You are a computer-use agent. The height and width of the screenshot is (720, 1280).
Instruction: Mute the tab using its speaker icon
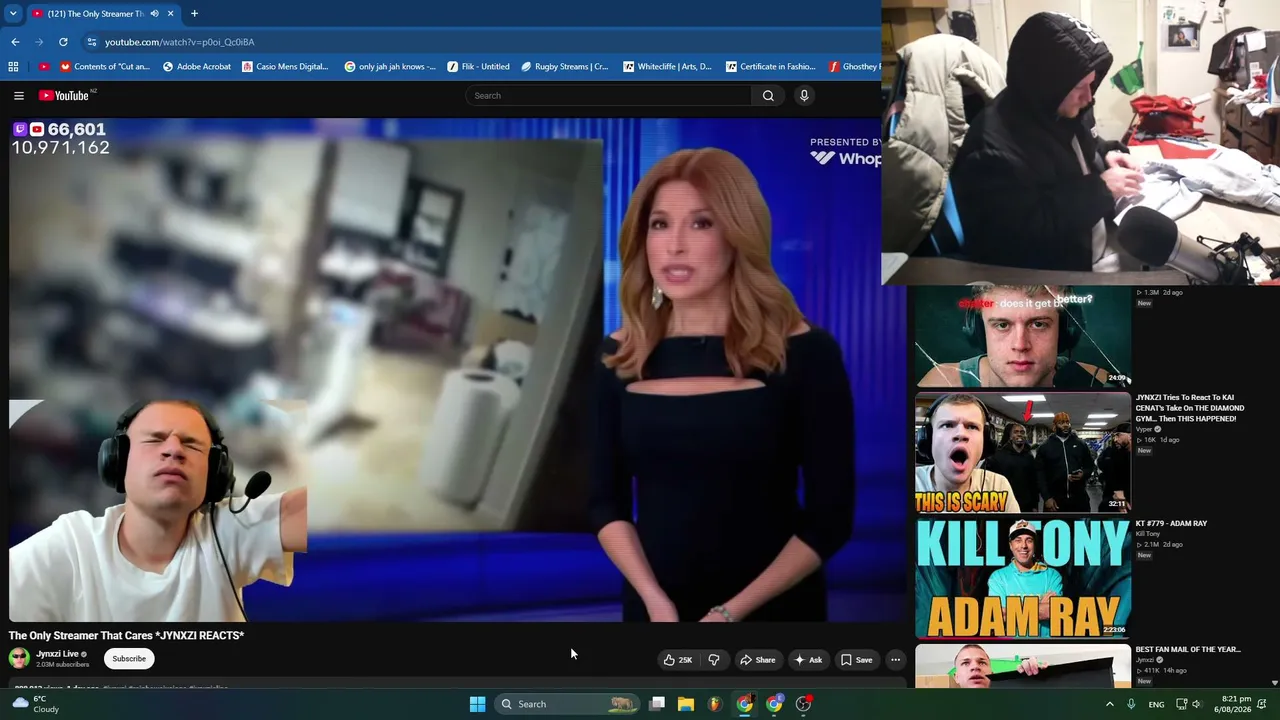tap(155, 14)
